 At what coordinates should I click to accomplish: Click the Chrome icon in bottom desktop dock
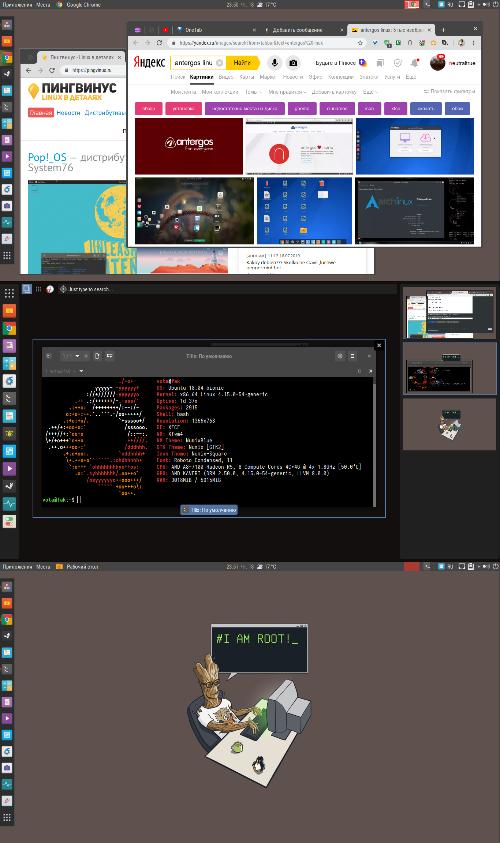7,620
